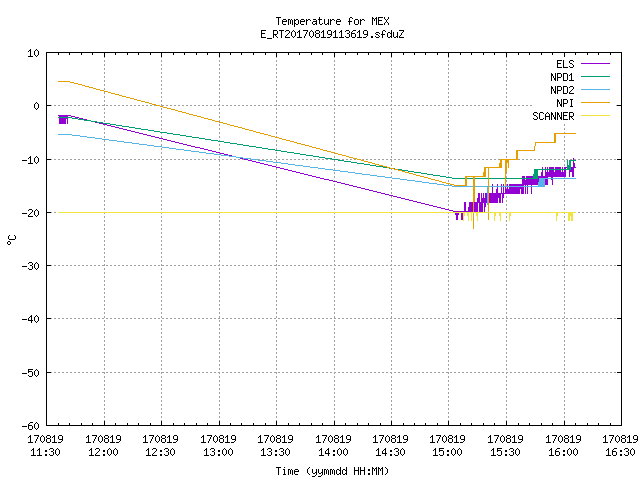Screen dimensions: 640x480
Task: Click the x-axis label 170819 15:00
Action: 448,446
